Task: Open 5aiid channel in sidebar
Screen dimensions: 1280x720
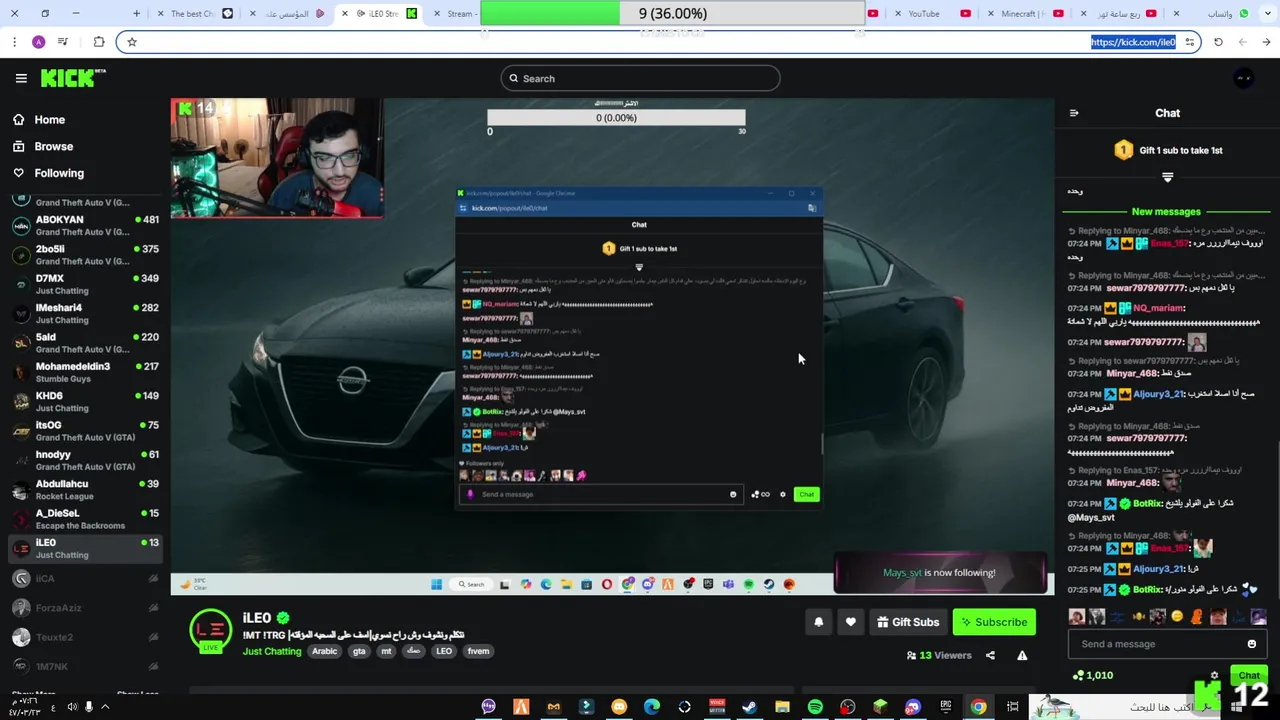Action: click(85, 343)
